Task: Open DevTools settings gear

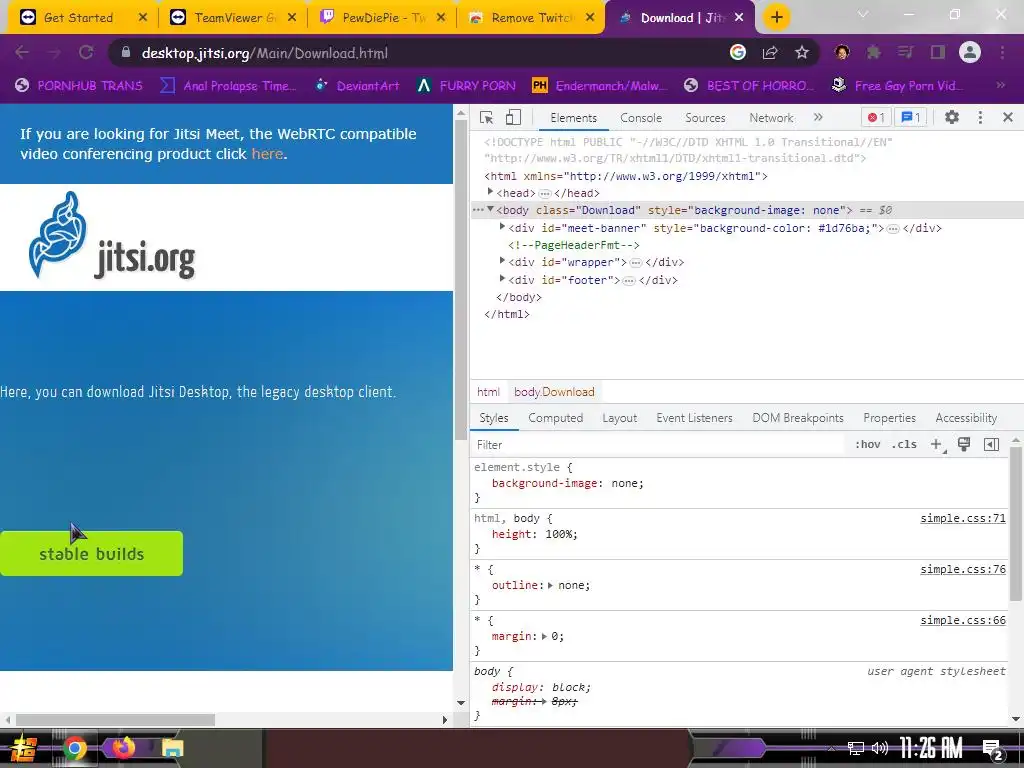Action: (952, 118)
